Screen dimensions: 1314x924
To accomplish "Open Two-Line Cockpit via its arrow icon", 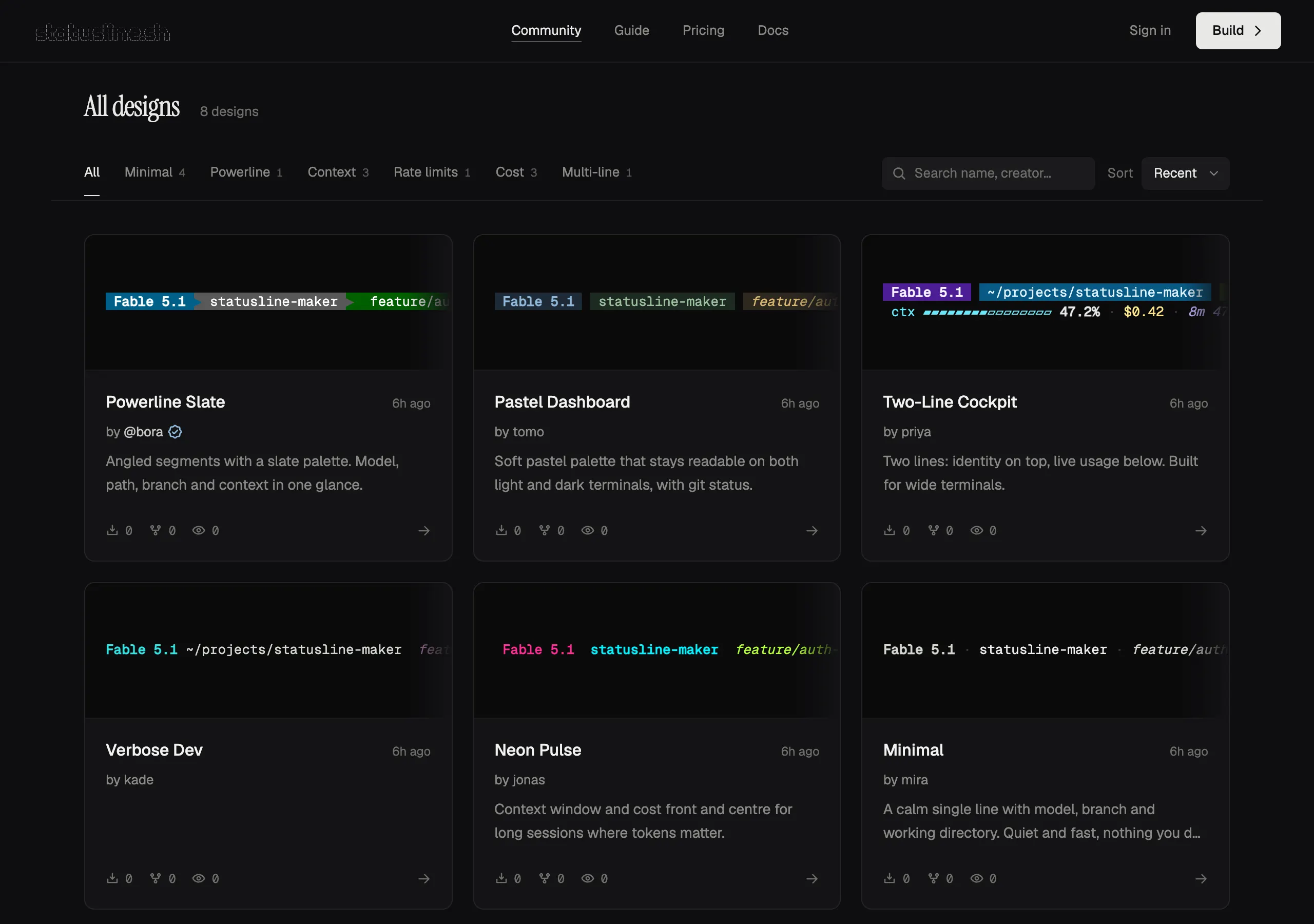I will 1201,531.
